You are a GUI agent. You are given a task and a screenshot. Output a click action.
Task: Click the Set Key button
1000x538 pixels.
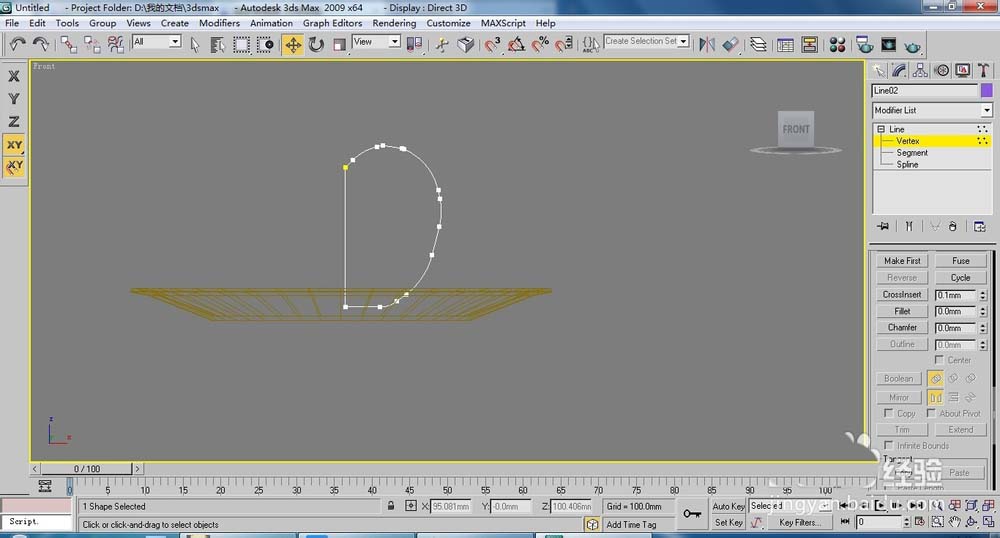(728, 522)
